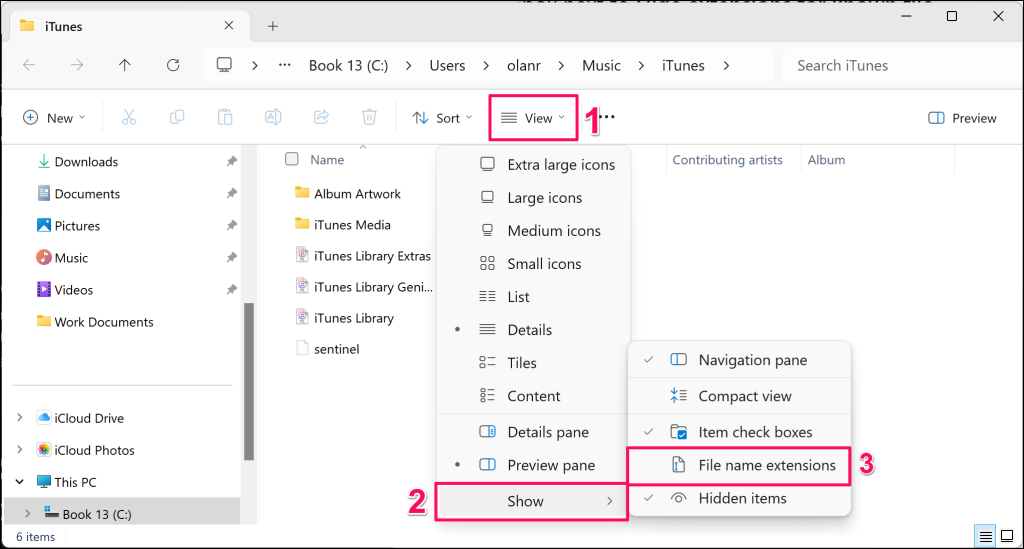Screen dimensions: 1024x549
Task: Choose Tiles view
Action: point(533,363)
